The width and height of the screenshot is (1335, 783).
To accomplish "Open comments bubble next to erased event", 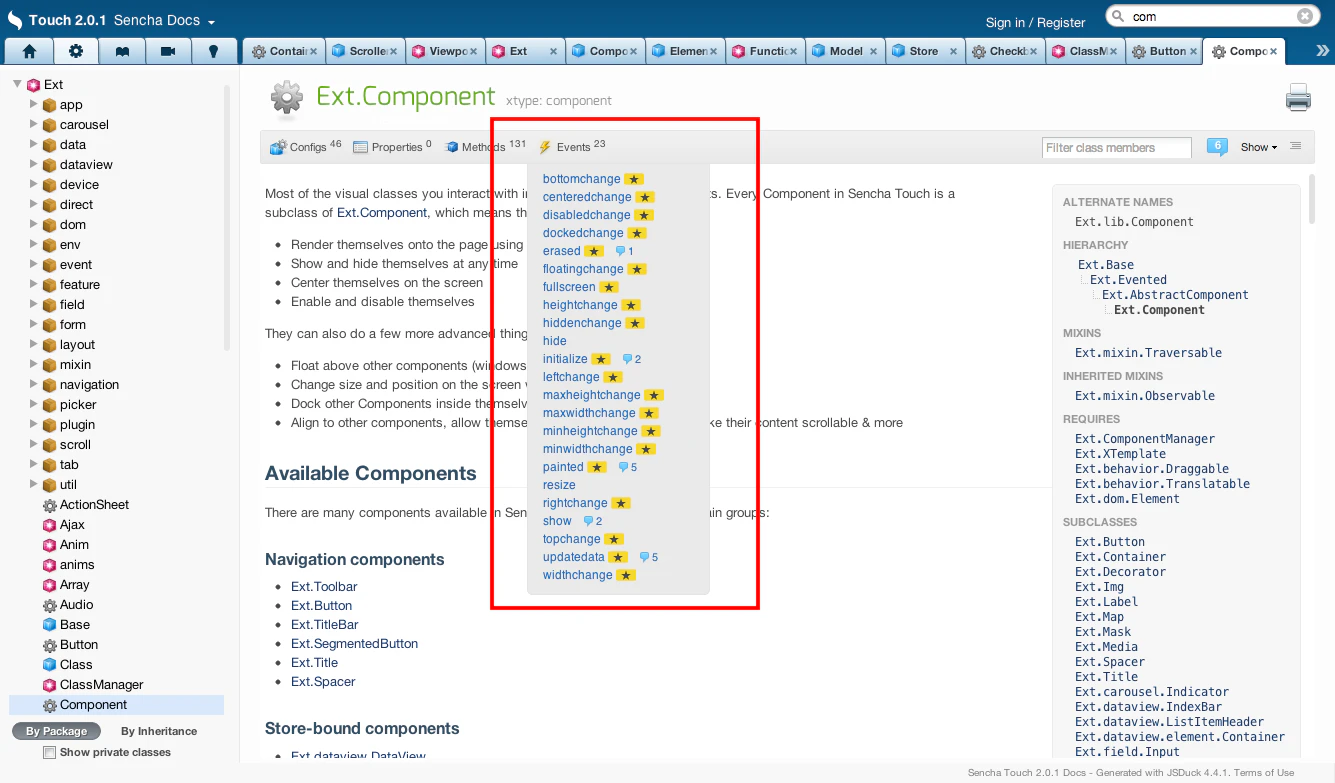I will pyautogui.click(x=624, y=251).
